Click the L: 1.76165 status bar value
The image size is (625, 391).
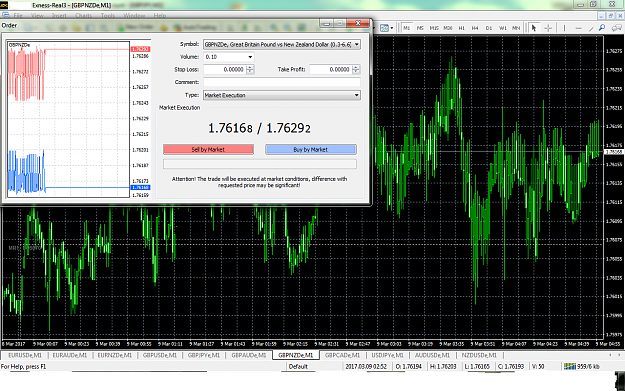pos(477,366)
